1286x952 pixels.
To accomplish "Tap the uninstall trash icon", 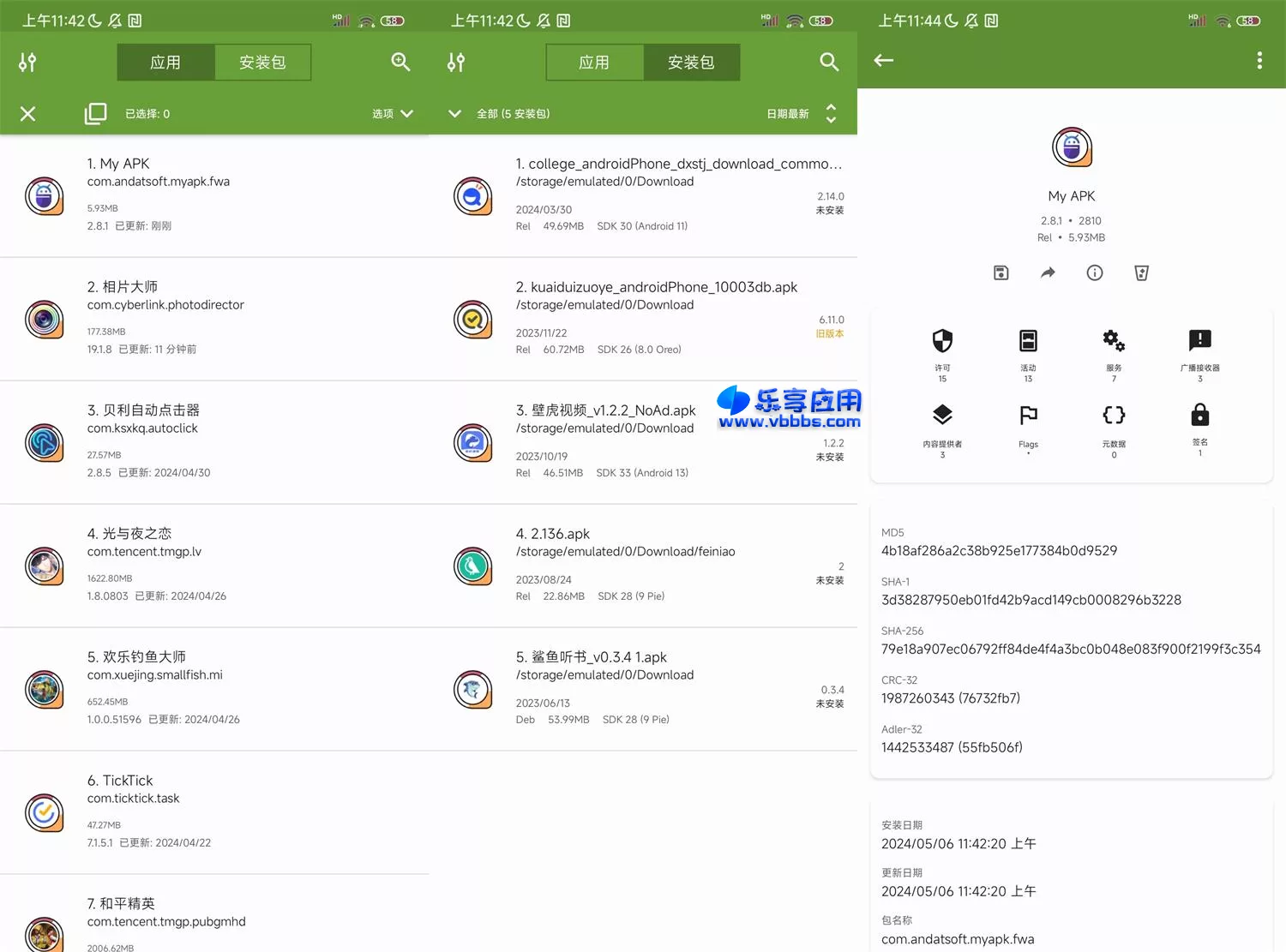I will [1141, 272].
